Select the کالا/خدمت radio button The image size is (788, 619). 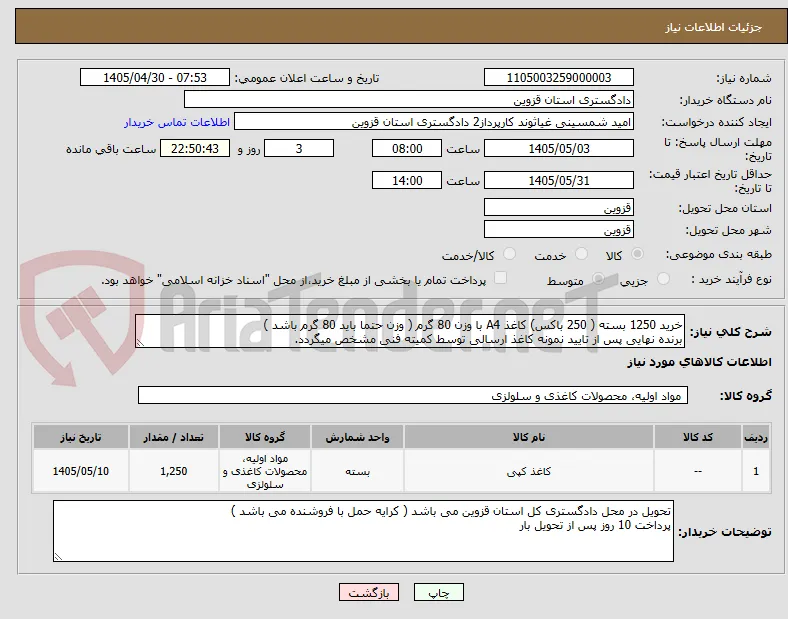pos(510,254)
